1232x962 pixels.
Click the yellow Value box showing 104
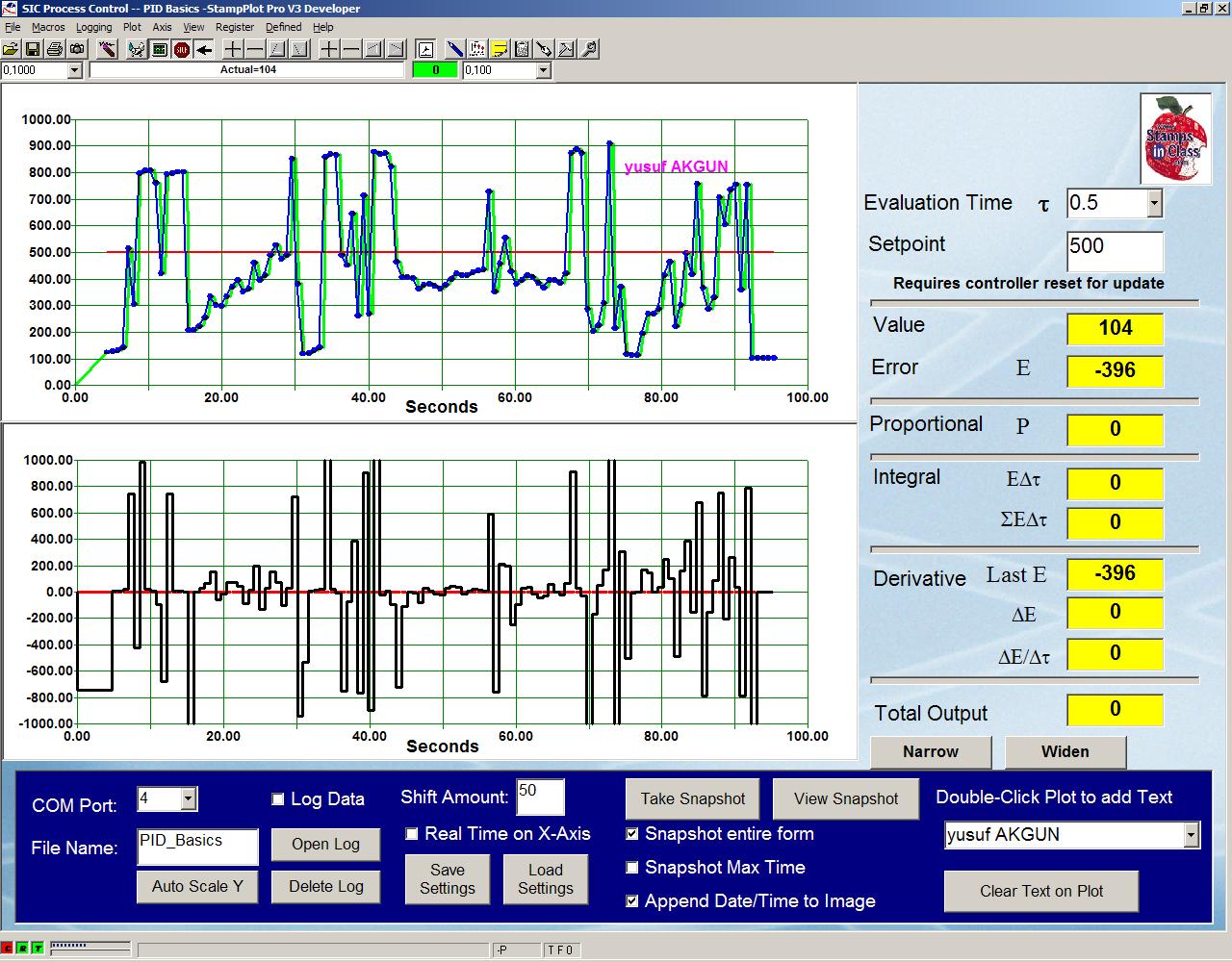[x=1115, y=328]
